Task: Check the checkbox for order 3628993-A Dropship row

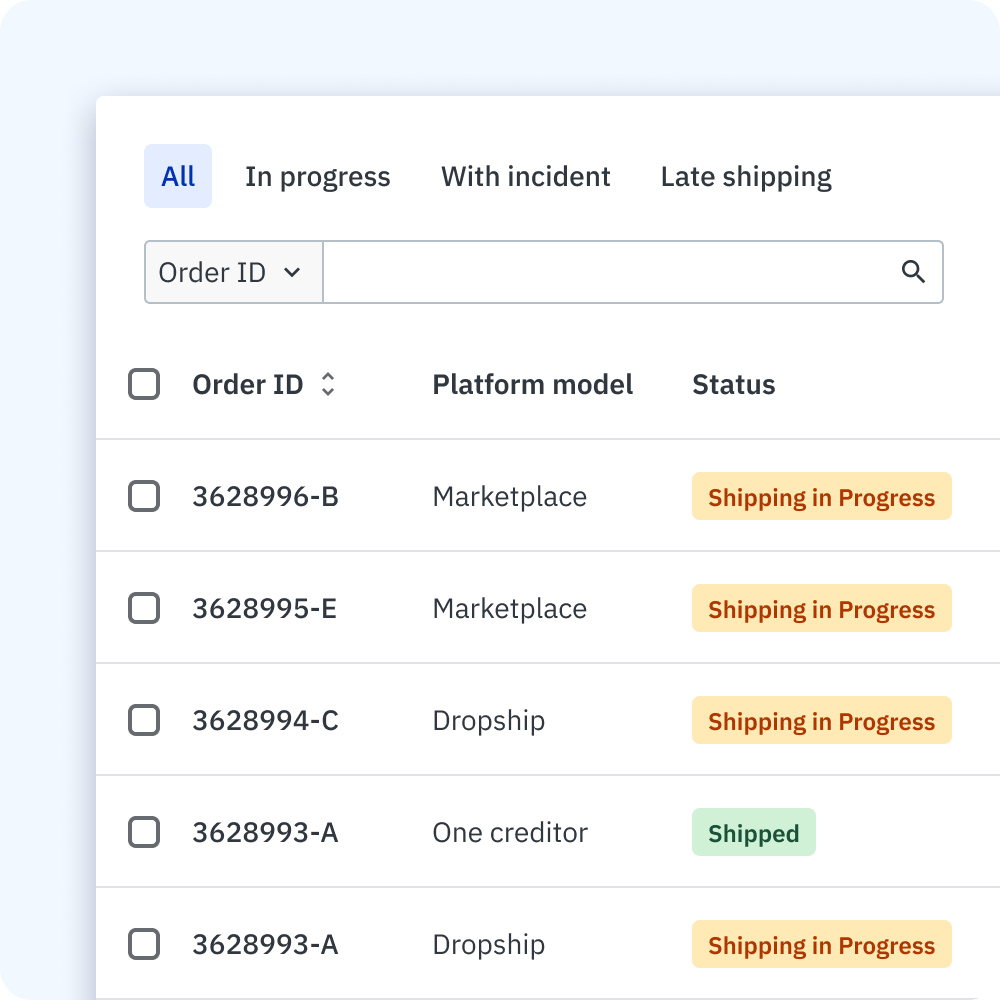Action: [x=144, y=944]
